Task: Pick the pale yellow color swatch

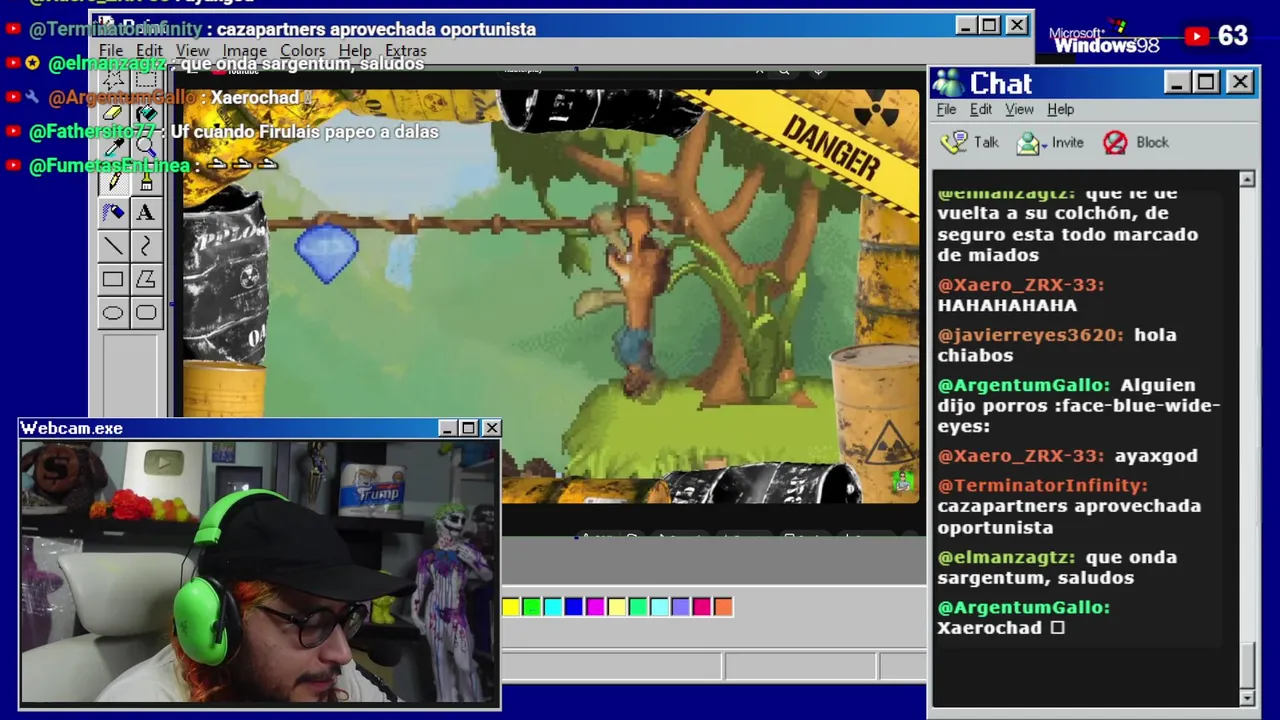Action: (617, 606)
